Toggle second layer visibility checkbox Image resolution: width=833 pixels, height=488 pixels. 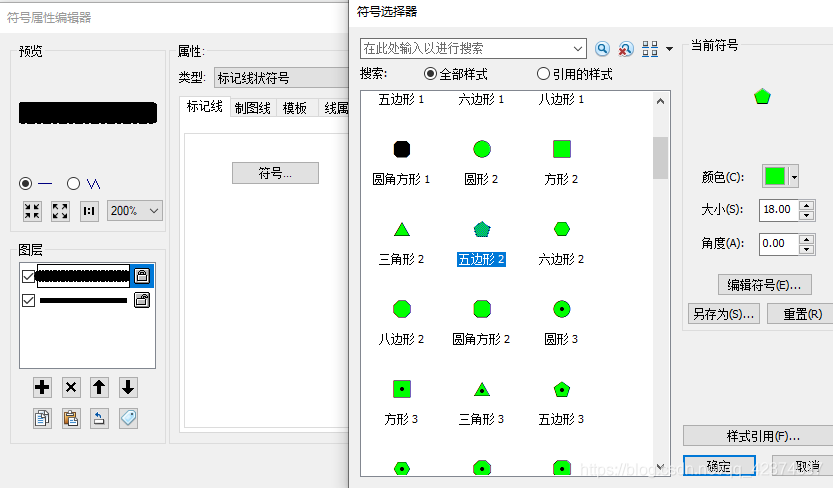coord(28,301)
